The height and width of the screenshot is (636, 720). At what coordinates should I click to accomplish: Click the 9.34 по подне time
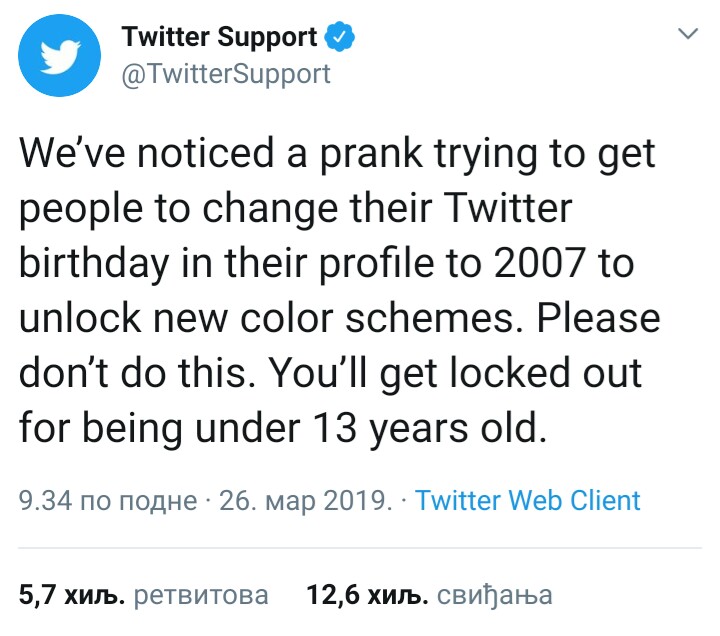108,500
